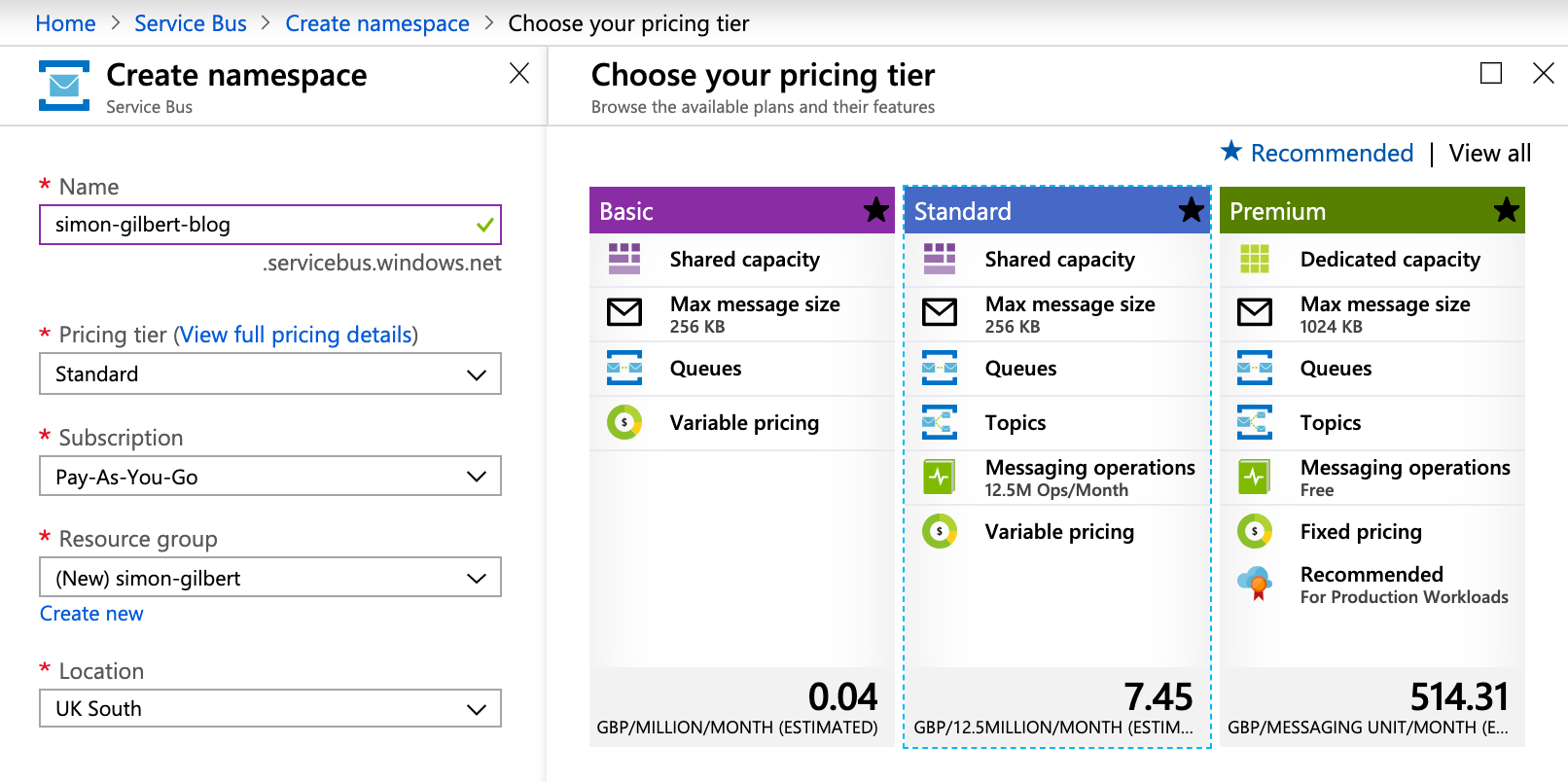Show Recommended pricing tiers
The width and height of the screenshot is (1568, 782).
coord(1332,153)
